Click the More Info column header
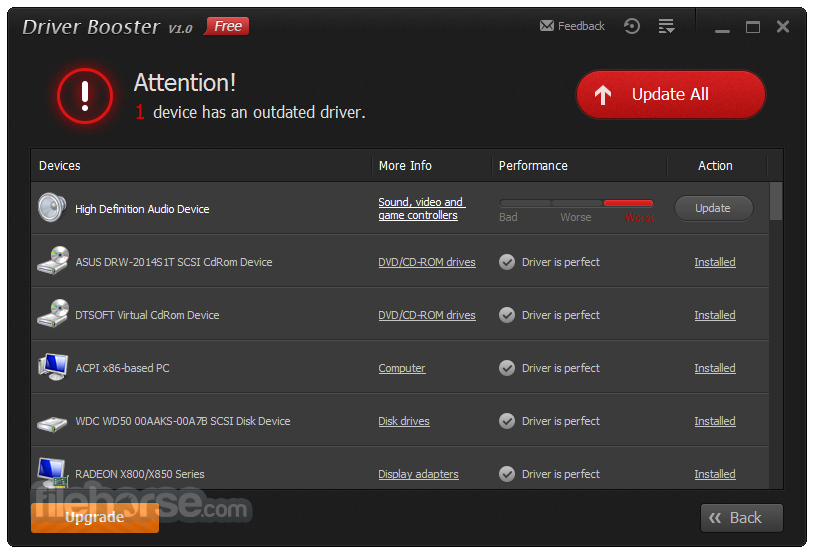This screenshot has height=553, width=813. pos(405,166)
